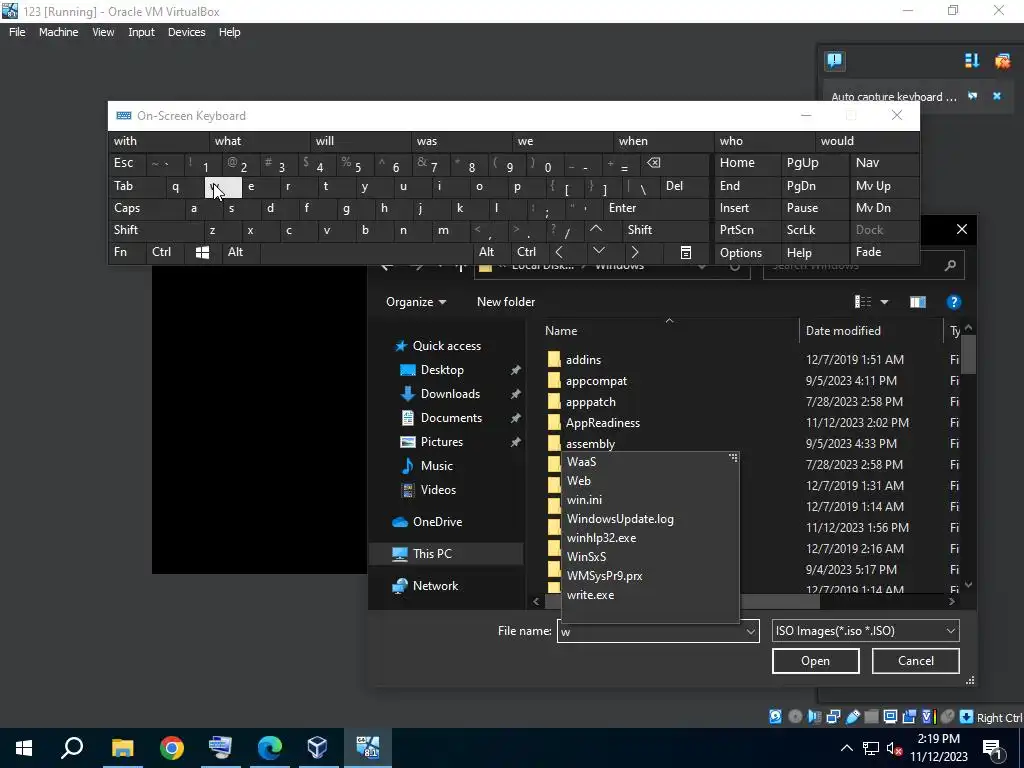Open the Devices menu
This screenshot has width=1024, height=768.
tap(186, 32)
